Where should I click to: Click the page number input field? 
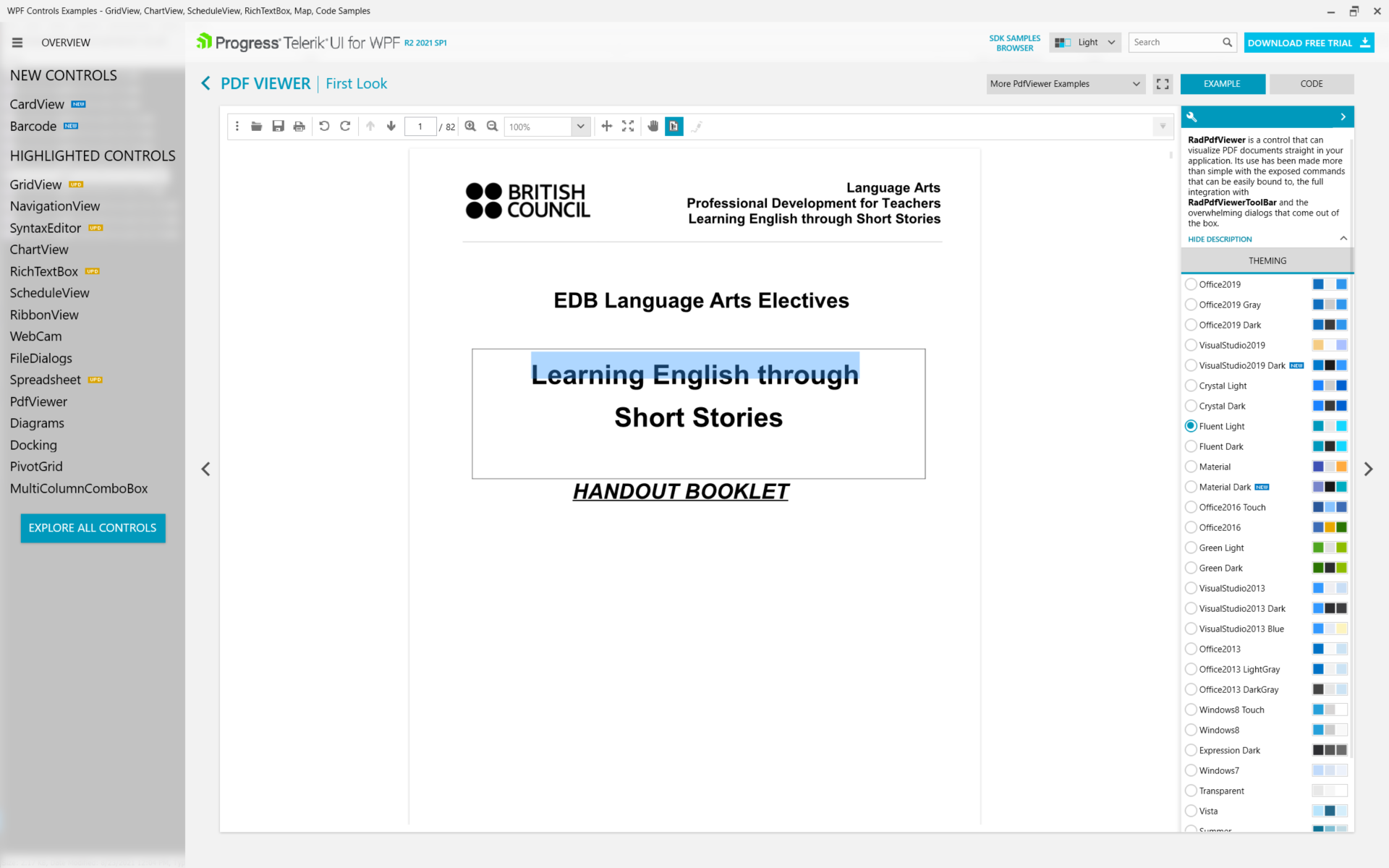420,127
